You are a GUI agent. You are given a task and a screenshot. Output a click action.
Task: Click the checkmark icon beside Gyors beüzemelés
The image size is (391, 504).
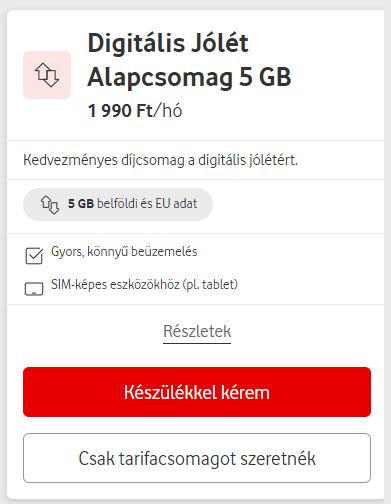tap(34, 256)
